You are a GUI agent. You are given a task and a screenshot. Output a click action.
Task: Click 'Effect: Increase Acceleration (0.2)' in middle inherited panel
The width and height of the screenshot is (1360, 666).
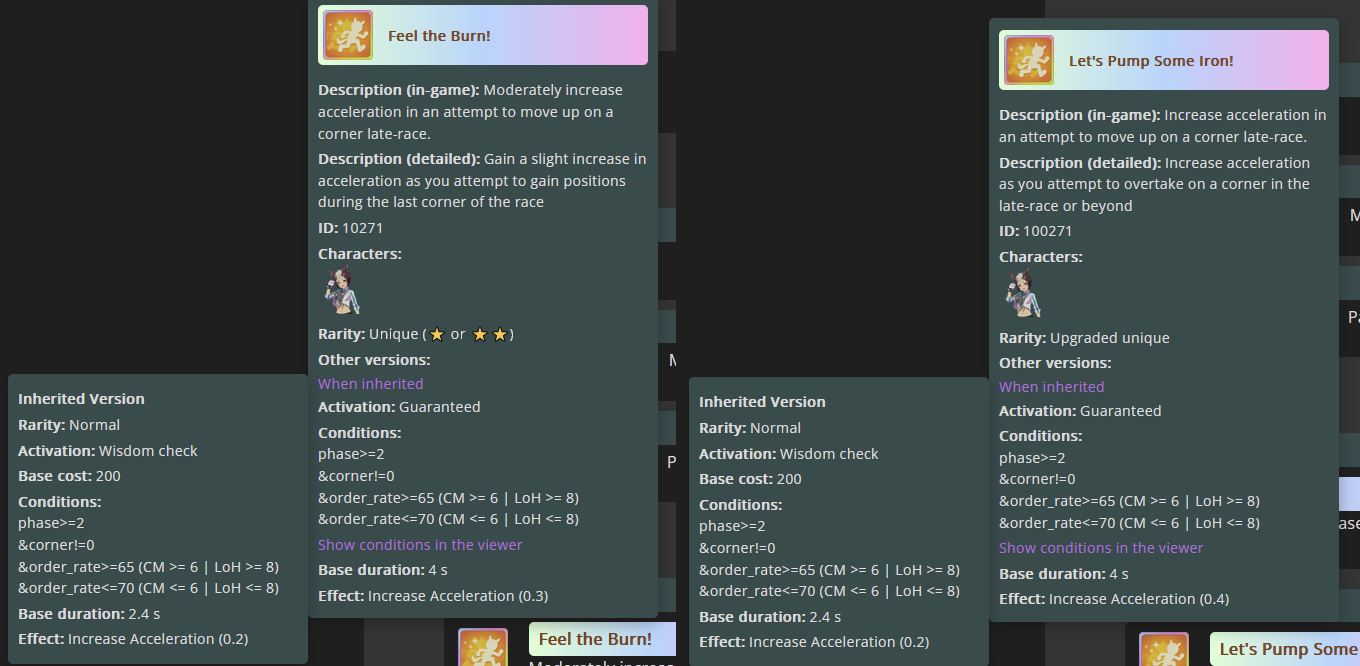(x=814, y=642)
